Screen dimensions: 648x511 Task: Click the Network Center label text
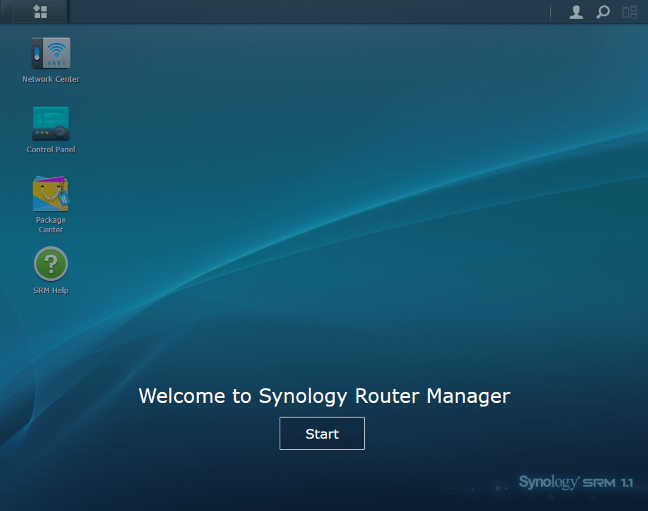[51, 79]
